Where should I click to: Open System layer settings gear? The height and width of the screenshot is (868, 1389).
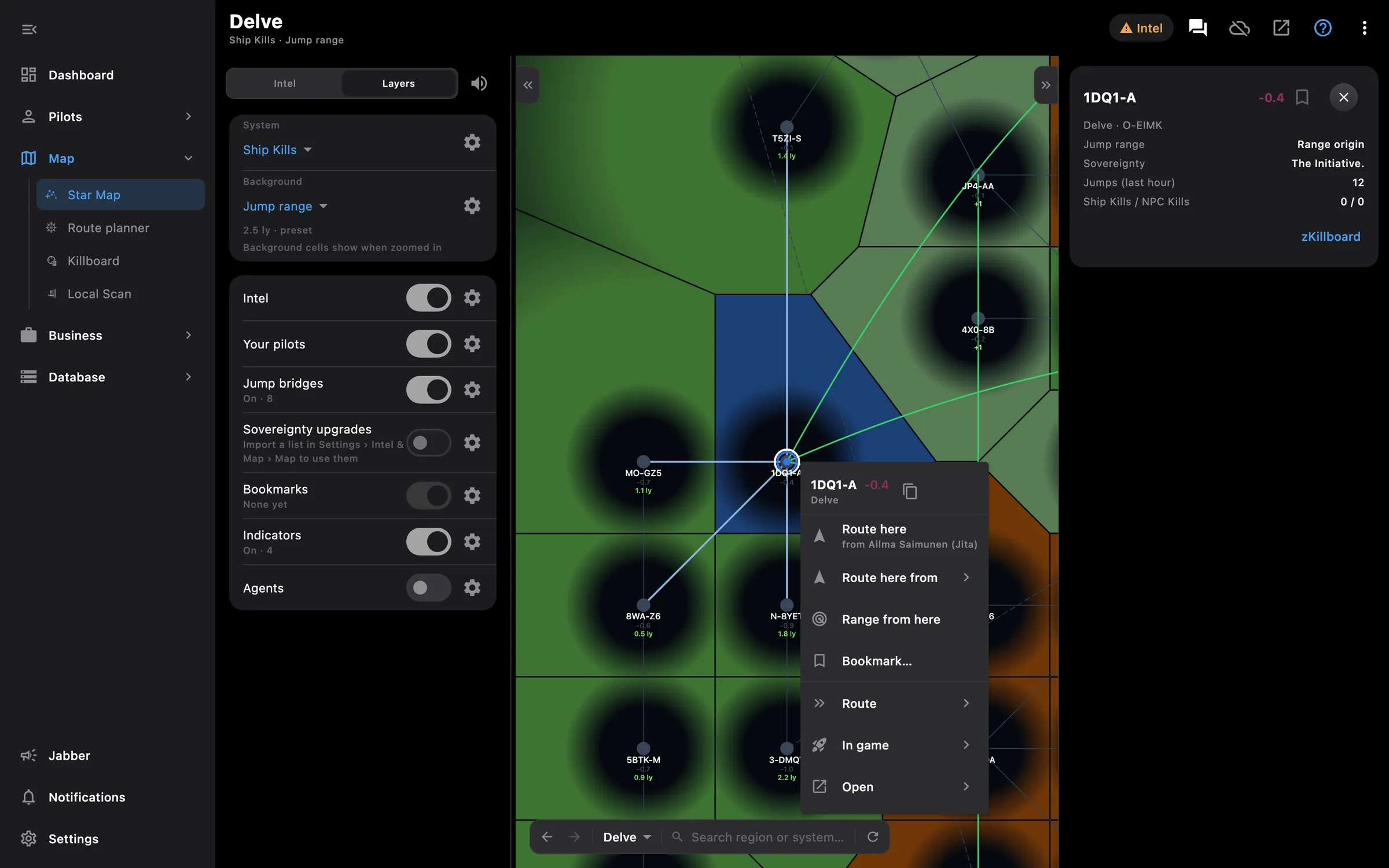(x=472, y=142)
